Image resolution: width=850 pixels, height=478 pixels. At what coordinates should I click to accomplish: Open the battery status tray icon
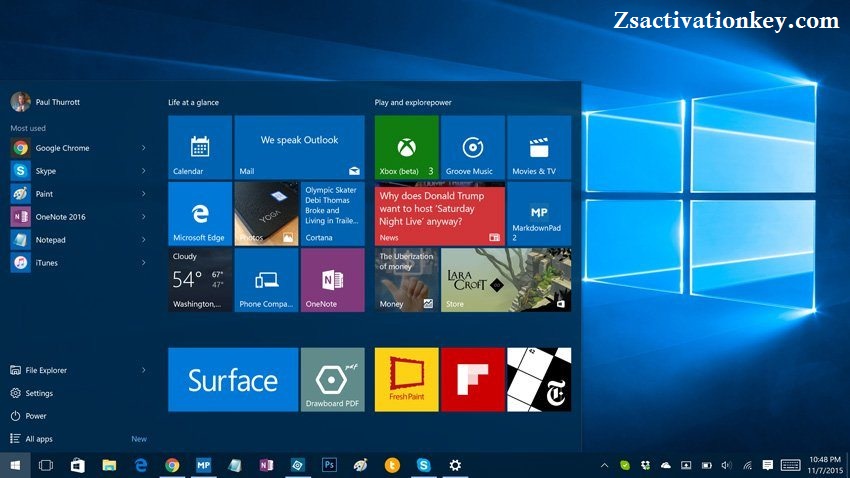(706, 465)
